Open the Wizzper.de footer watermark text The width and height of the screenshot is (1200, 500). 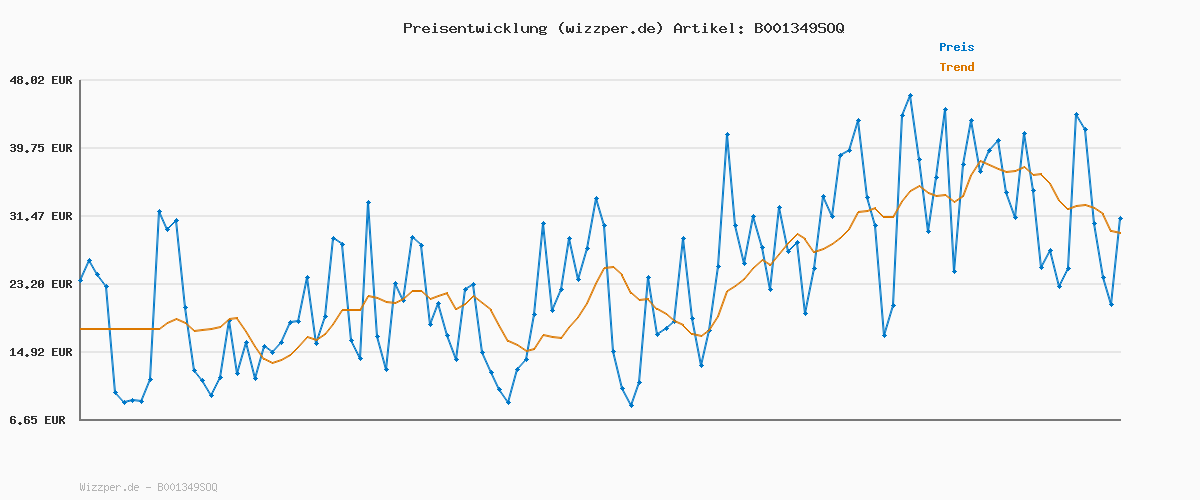coord(148,487)
